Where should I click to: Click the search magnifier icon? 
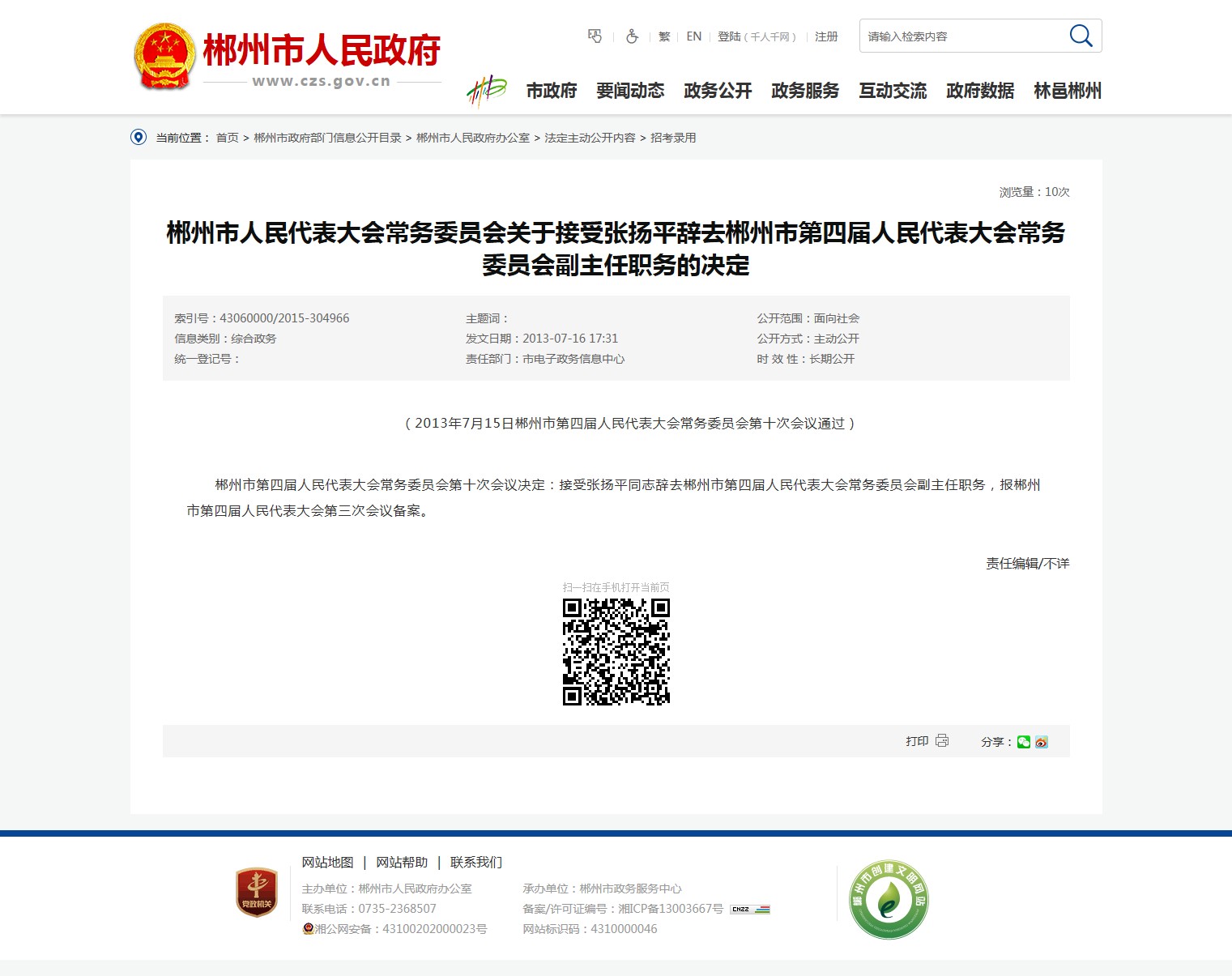[1081, 36]
